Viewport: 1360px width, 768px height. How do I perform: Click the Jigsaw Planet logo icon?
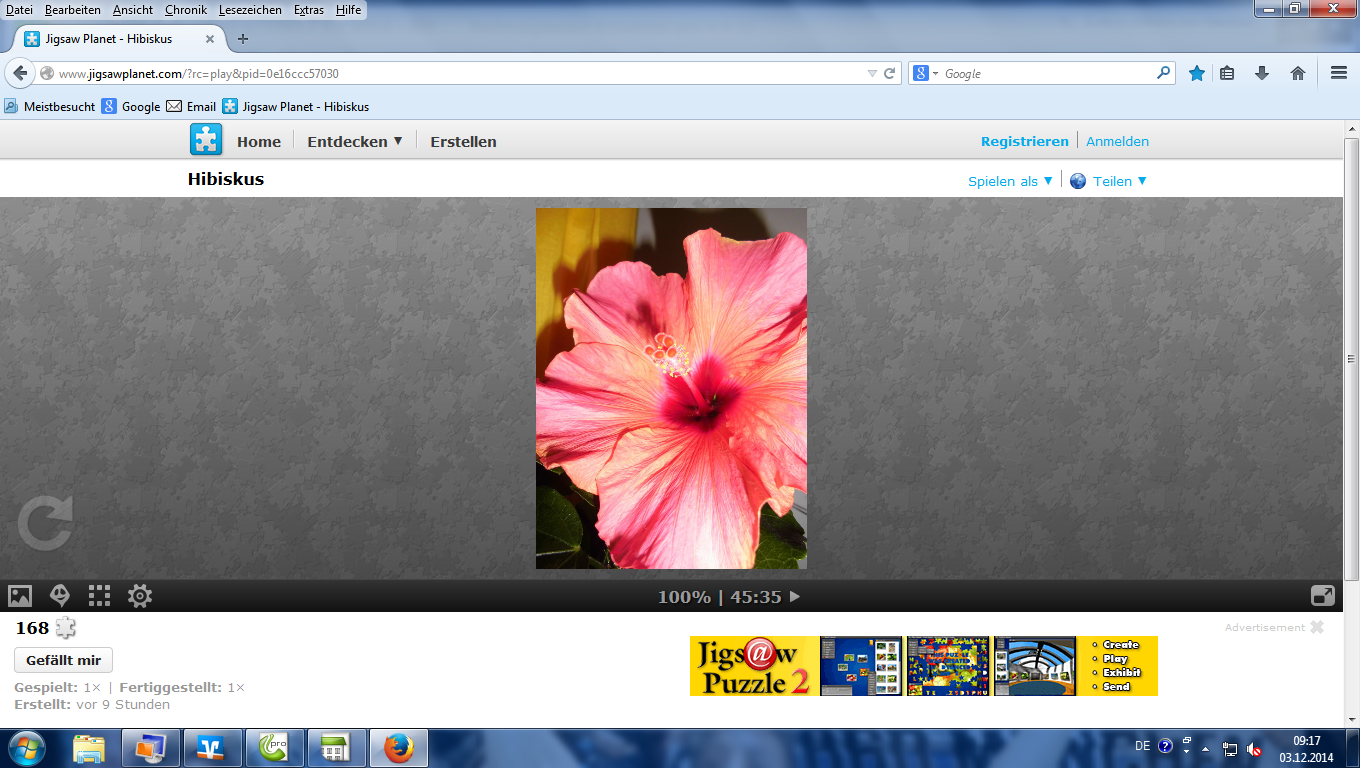point(206,140)
